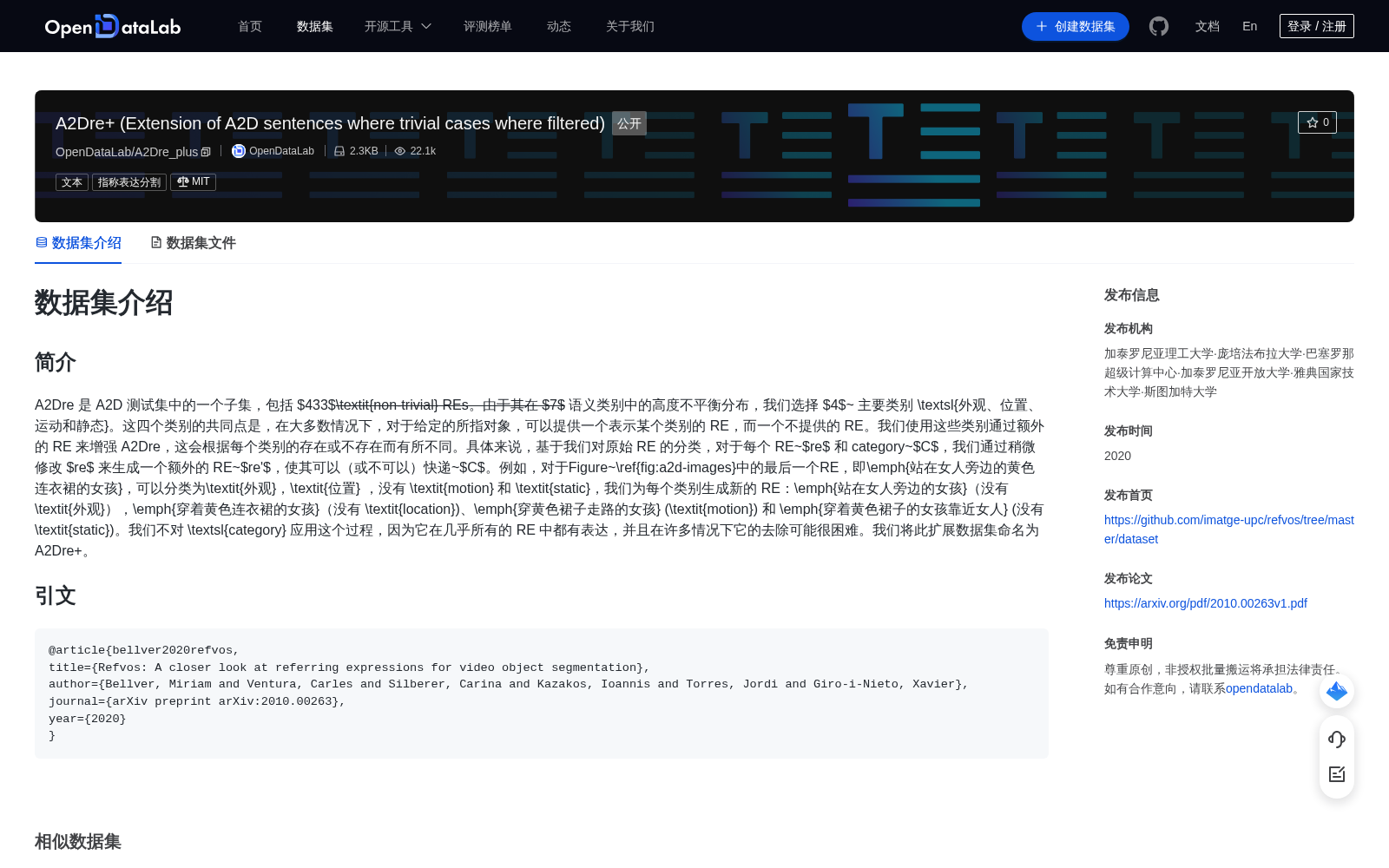
Task: Switch to 数据集介绍 tab
Action: point(78,243)
